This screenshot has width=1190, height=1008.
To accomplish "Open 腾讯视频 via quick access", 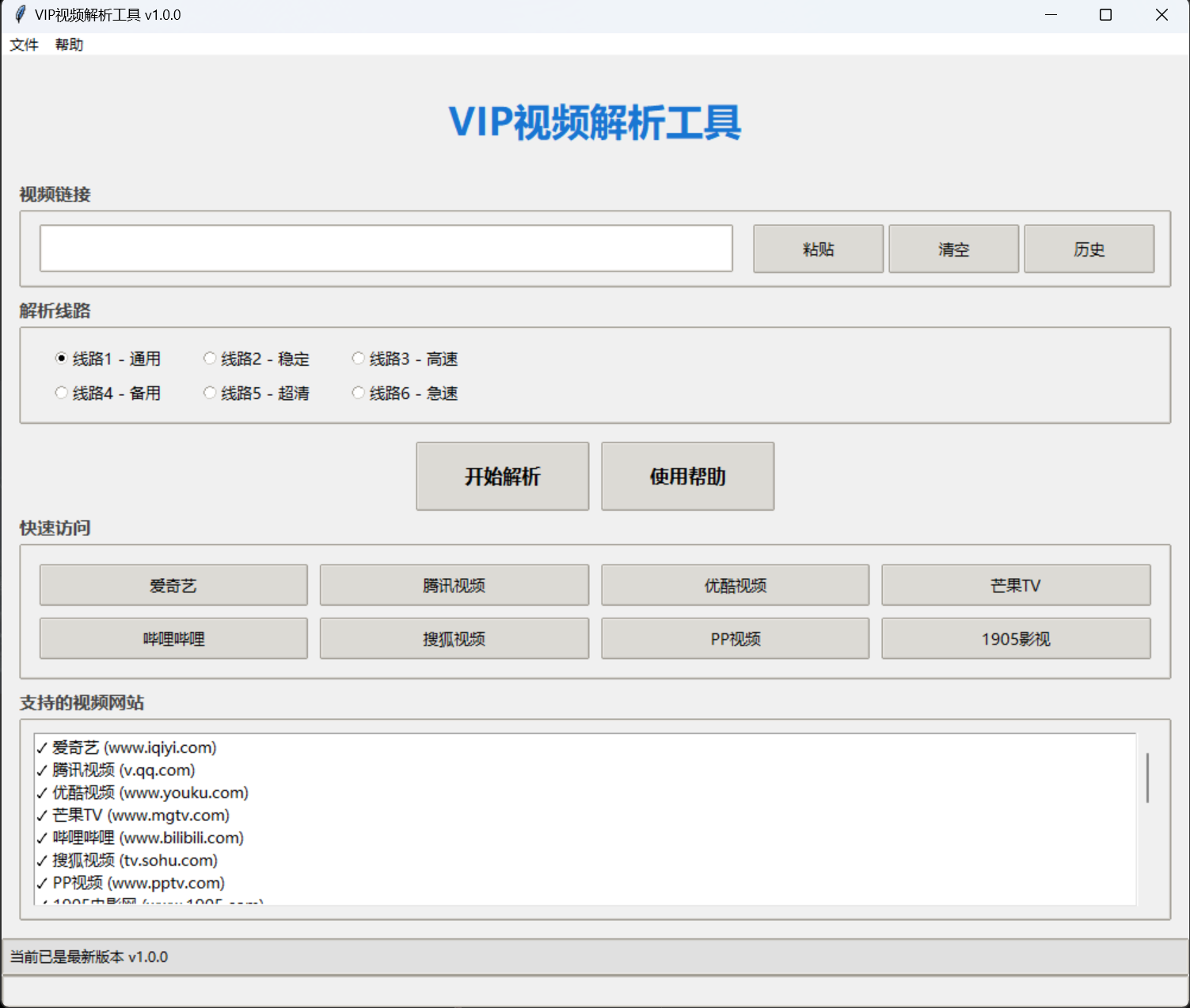I will (454, 585).
